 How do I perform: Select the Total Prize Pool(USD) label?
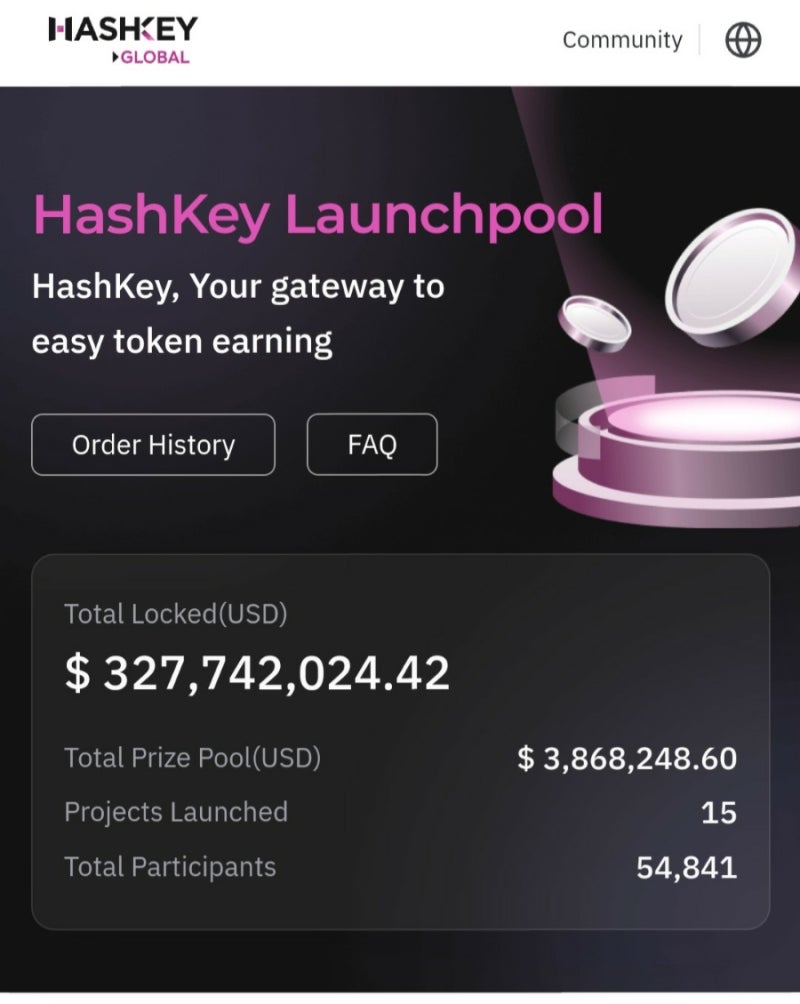pyautogui.click(x=192, y=758)
